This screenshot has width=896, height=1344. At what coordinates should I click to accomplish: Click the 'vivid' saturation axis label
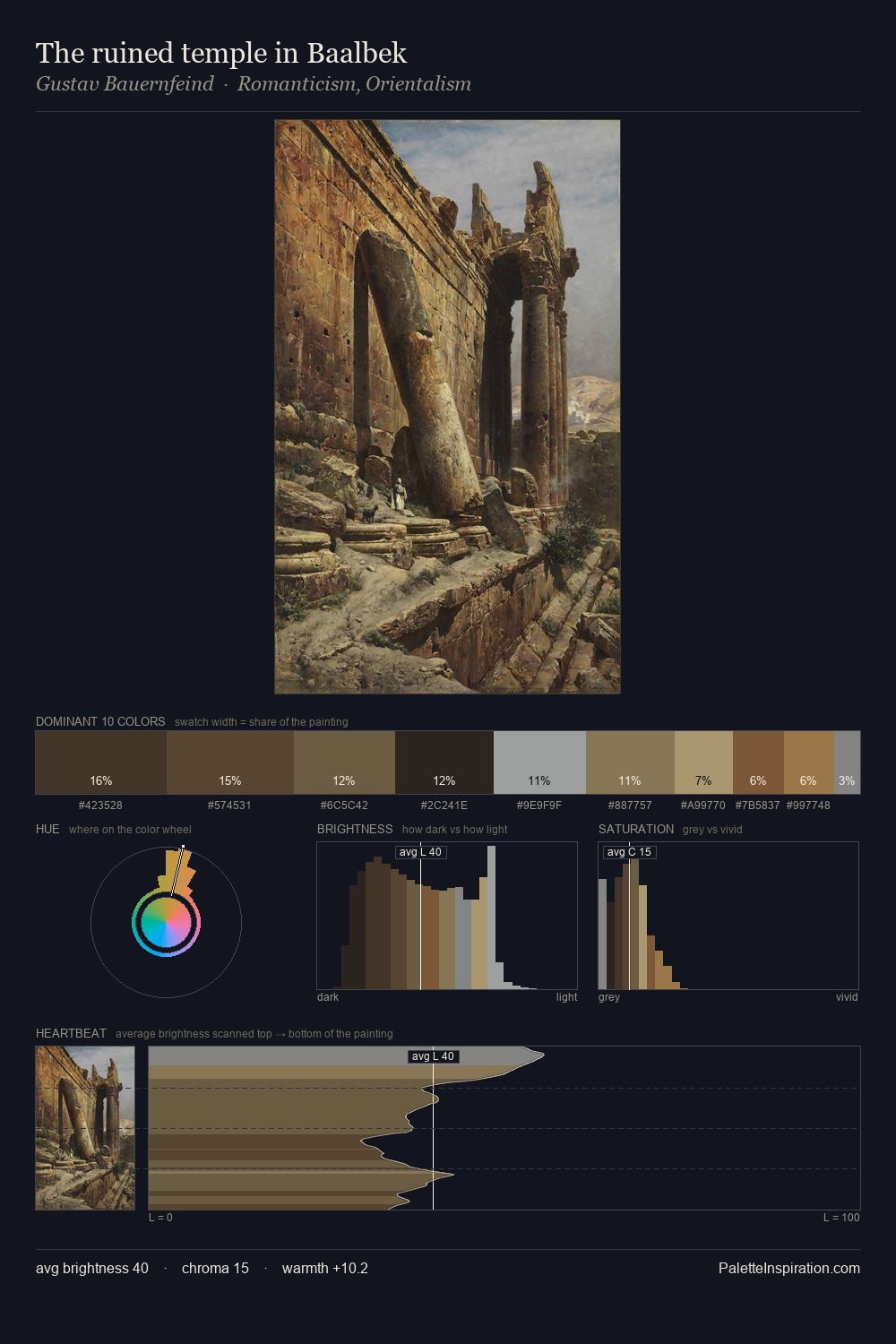click(847, 997)
